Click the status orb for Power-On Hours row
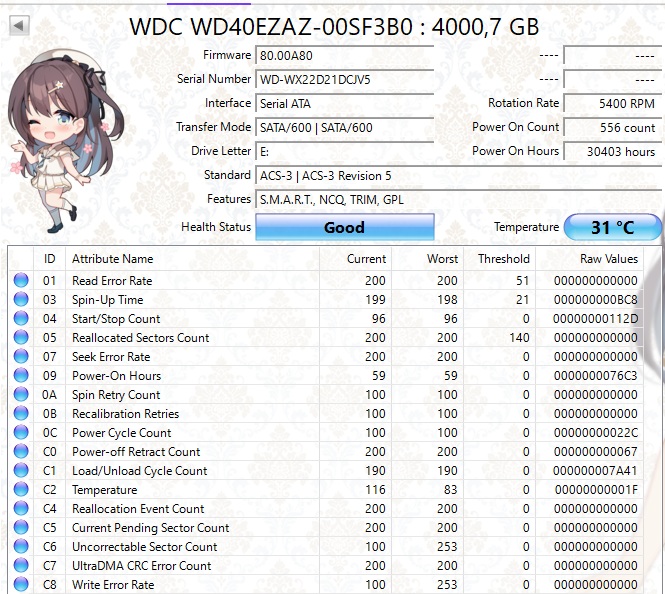 pos(21,375)
